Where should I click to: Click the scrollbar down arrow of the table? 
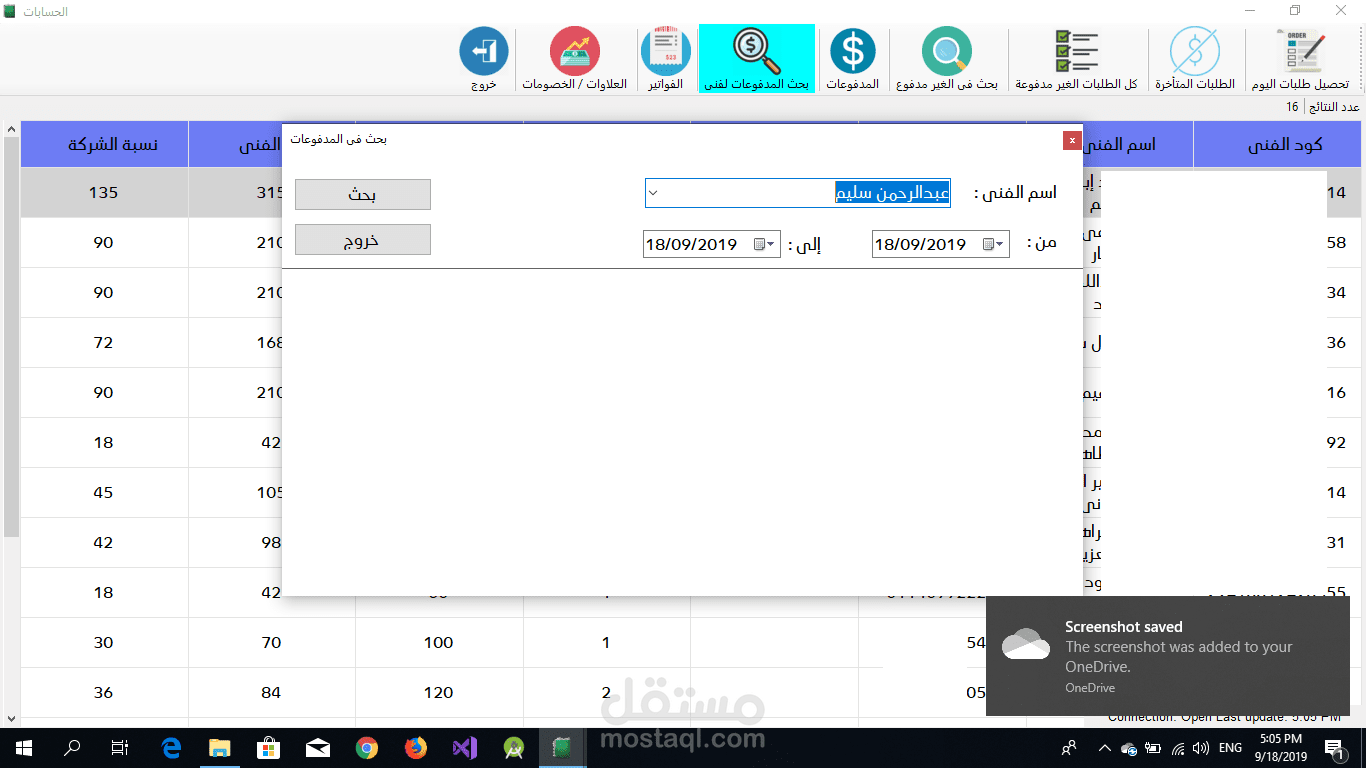tap(11, 718)
